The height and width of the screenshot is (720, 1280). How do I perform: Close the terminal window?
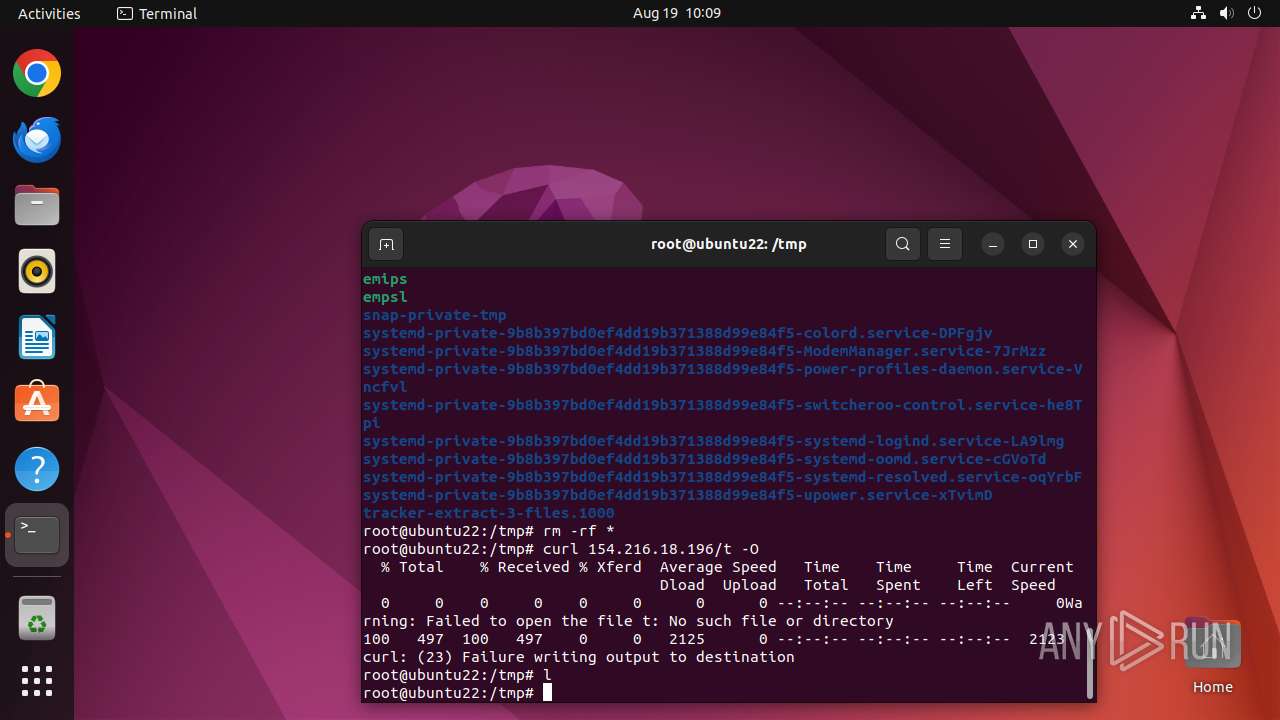click(1073, 244)
